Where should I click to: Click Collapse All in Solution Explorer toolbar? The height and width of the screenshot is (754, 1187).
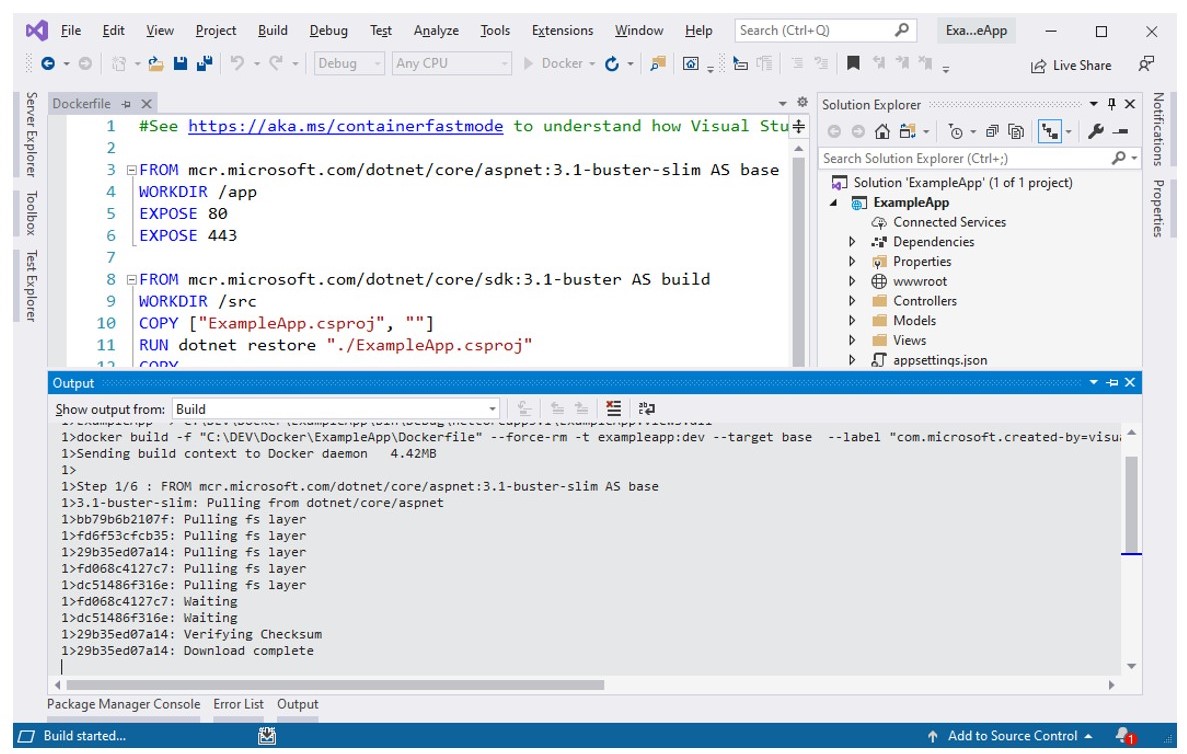[992, 132]
